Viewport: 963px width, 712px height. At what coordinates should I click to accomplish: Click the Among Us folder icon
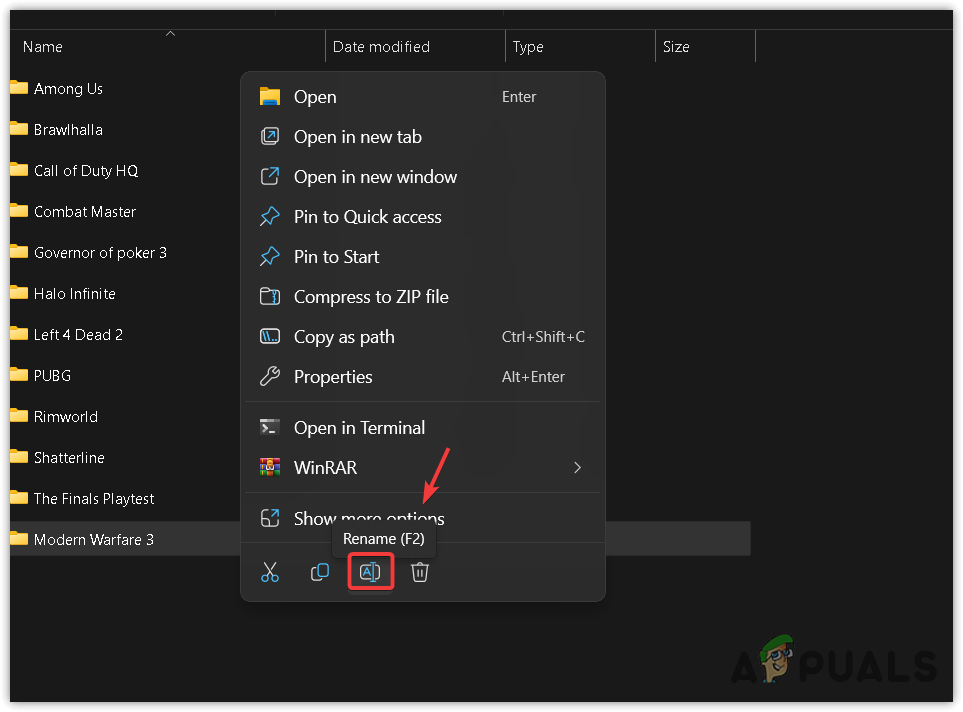coord(19,88)
